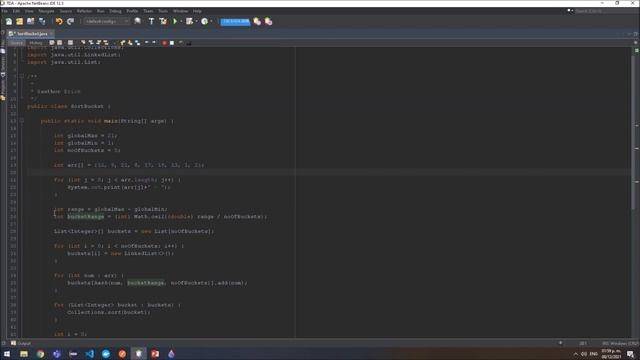Click the Forward navigation icon
The image size is (640, 360).
pyautogui.click(x=70, y=42)
